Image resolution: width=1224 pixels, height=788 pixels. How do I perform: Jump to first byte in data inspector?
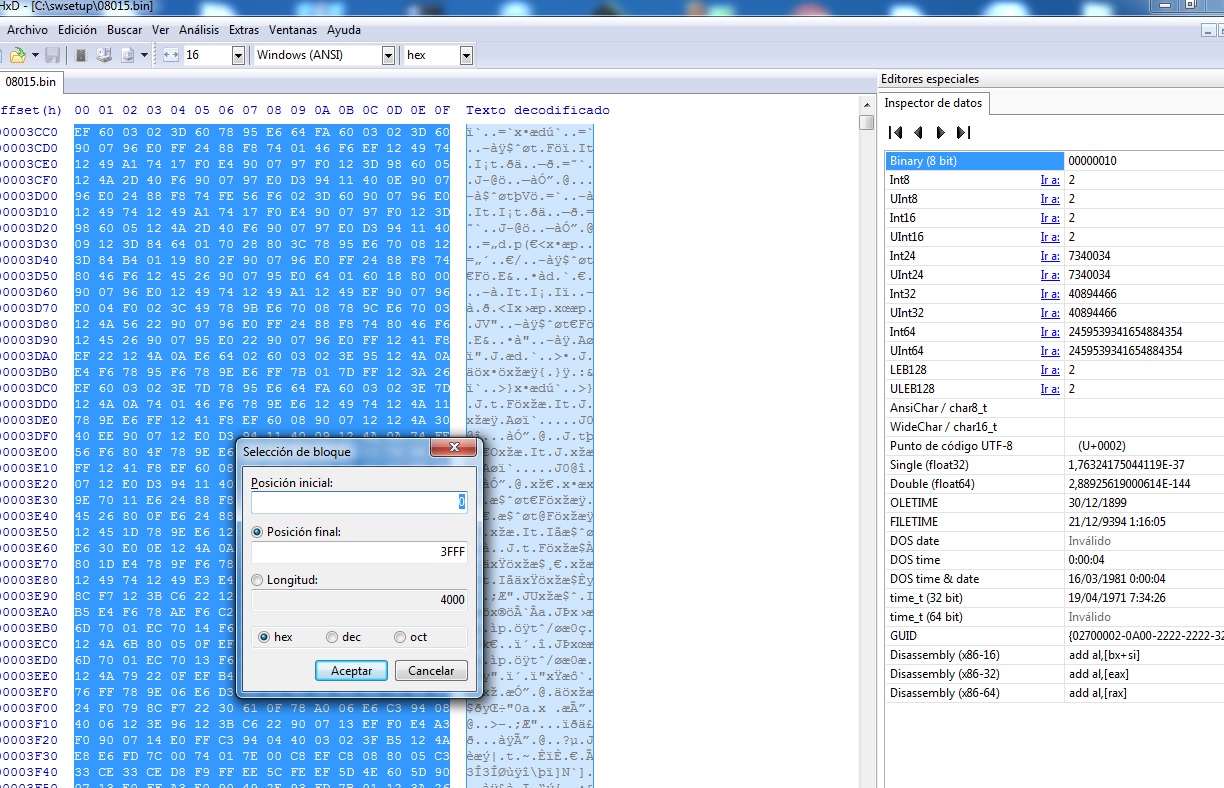pyautogui.click(x=896, y=132)
